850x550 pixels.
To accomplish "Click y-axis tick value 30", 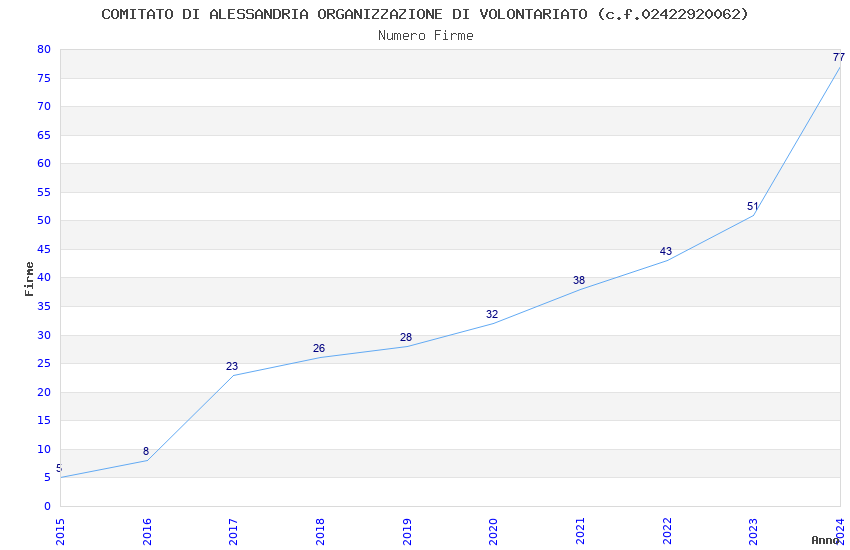I will pyautogui.click(x=44, y=335).
